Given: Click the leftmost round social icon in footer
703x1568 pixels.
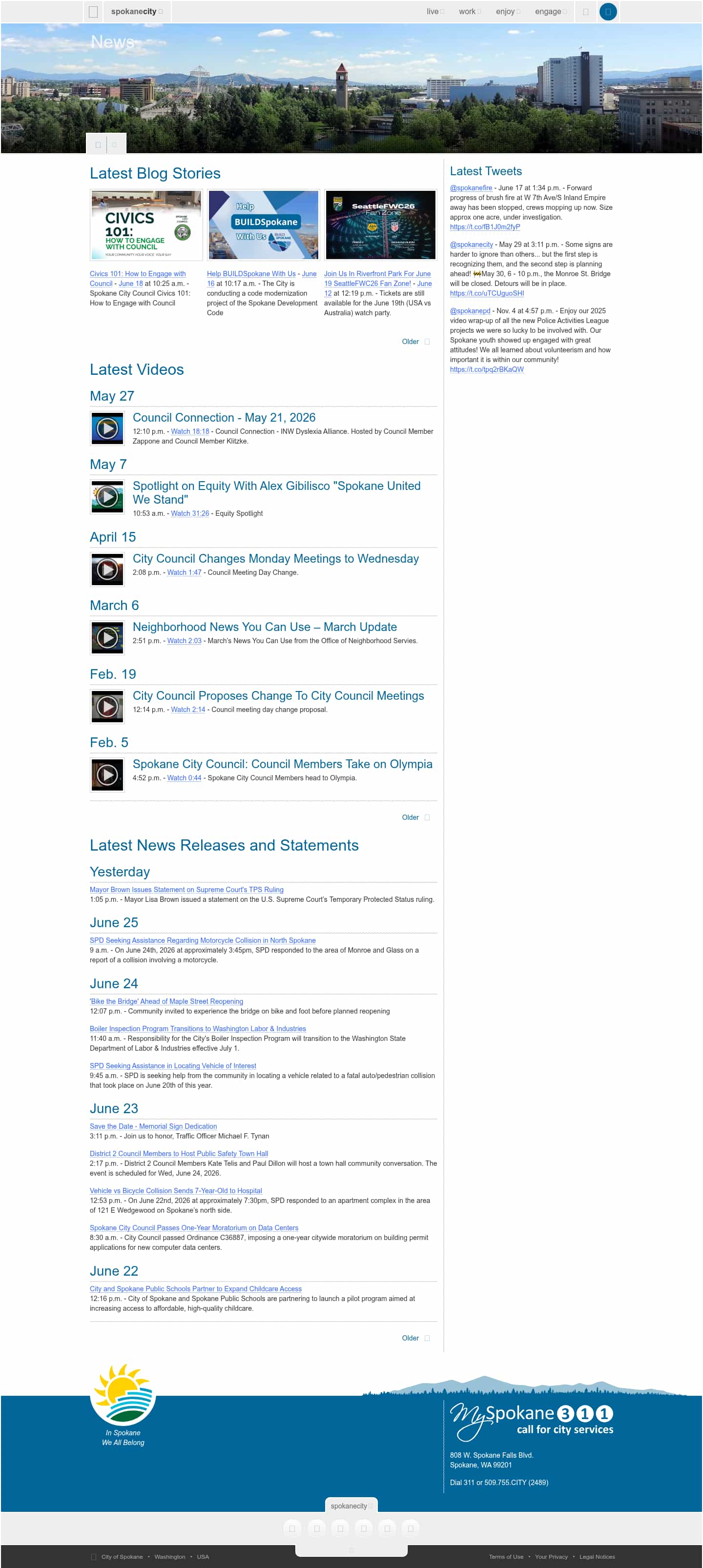Looking at the screenshot, I should point(292,1528).
